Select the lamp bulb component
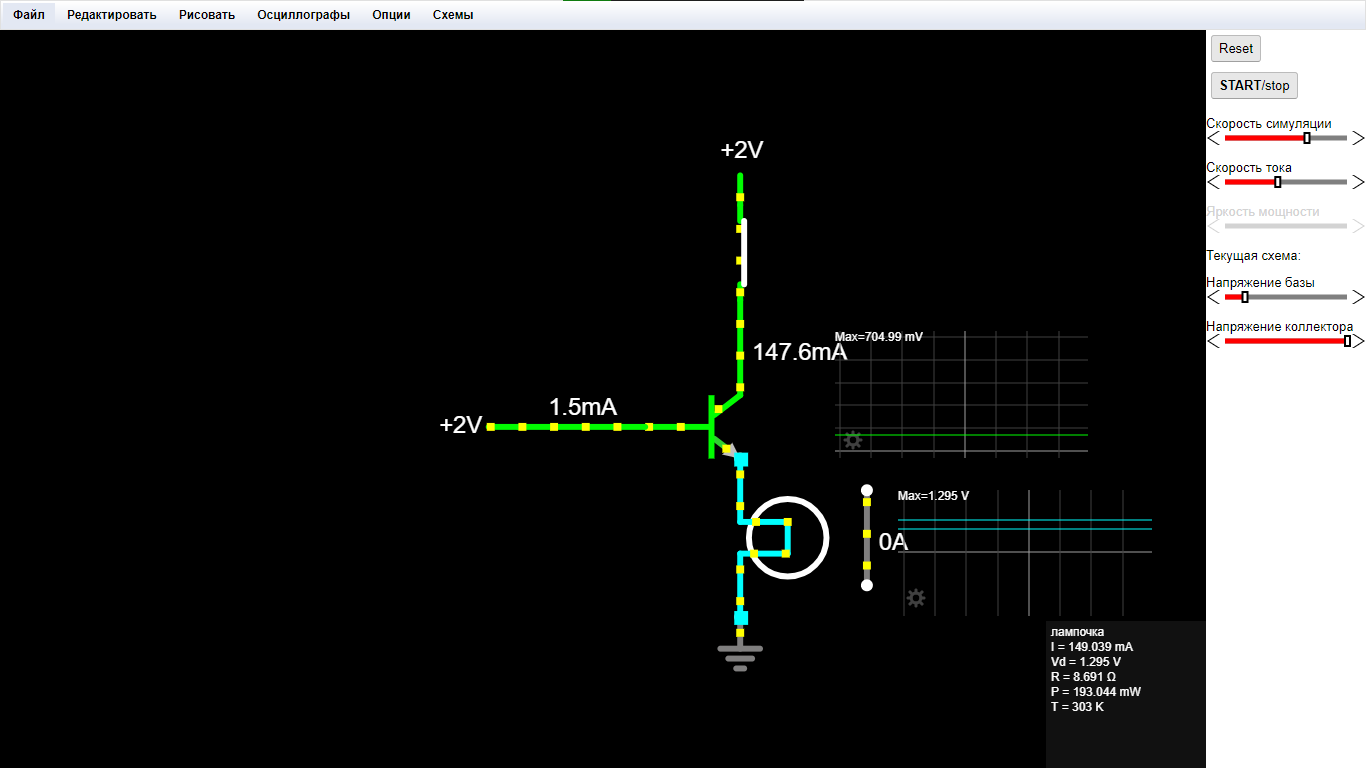Image resolution: width=1366 pixels, height=768 pixels. 788,538
